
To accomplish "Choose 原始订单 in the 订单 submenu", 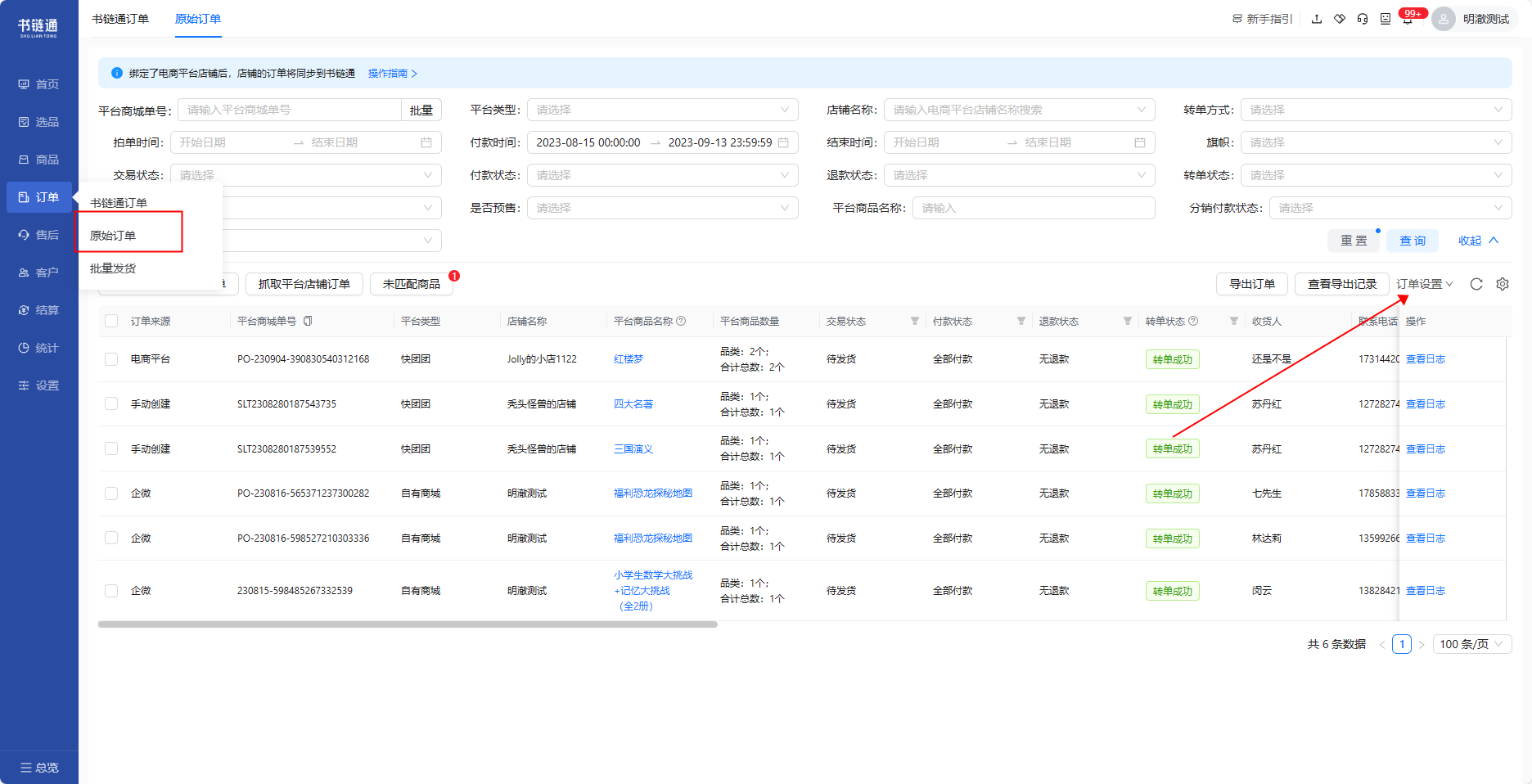I will [113, 236].
